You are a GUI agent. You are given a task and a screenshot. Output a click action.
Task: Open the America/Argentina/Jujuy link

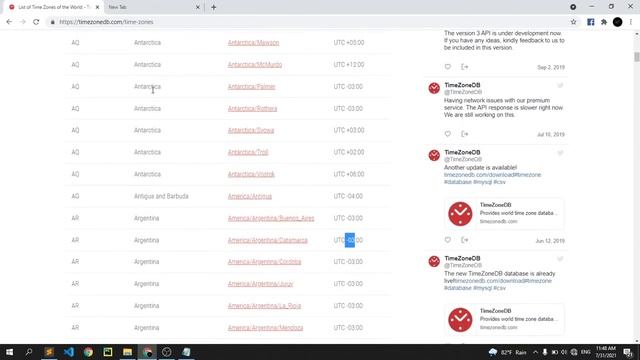click(260, 284)
